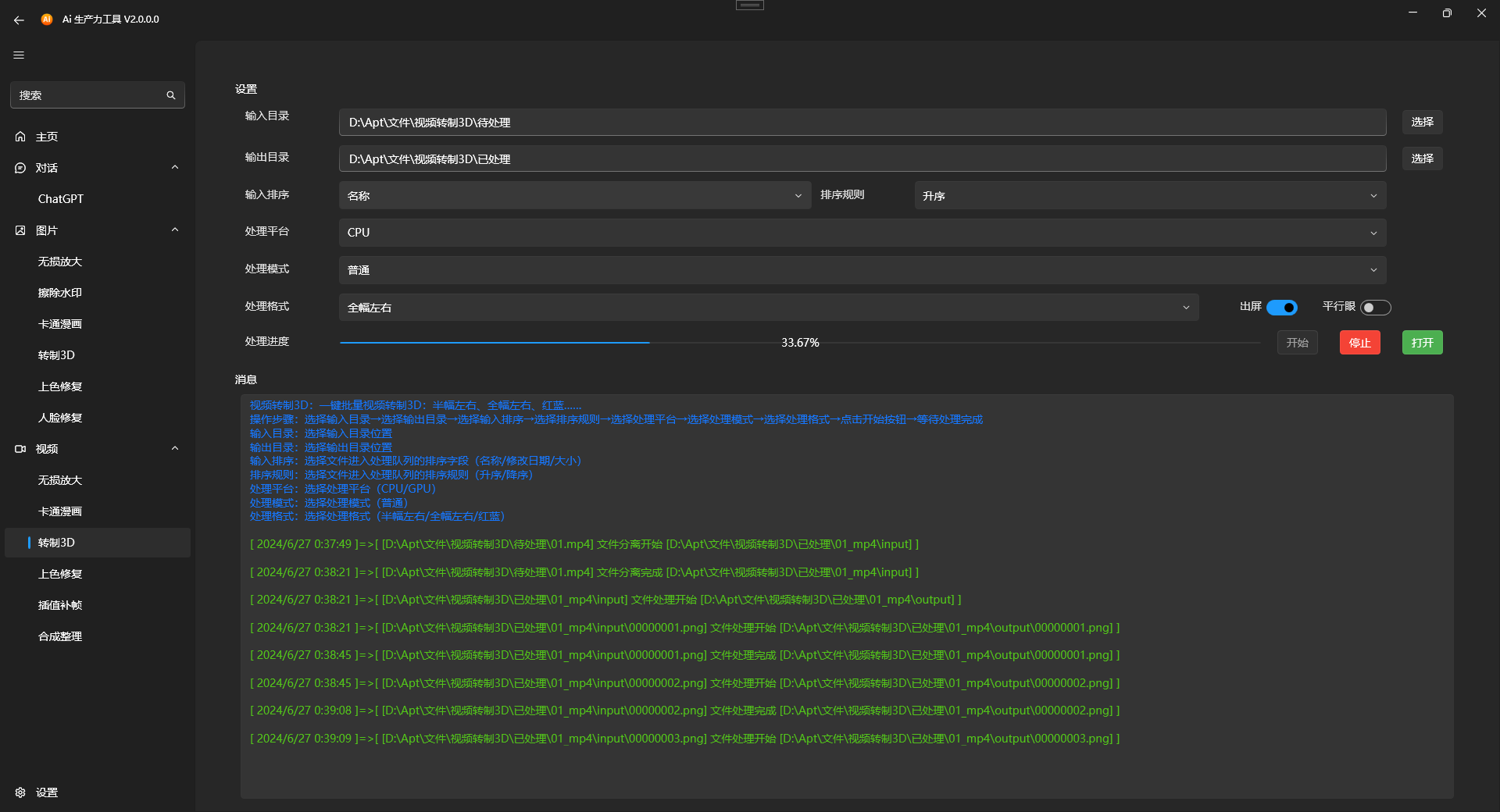Select 卡通漫画 under 图片
The image size is (1500, 812).
[98, 324]
